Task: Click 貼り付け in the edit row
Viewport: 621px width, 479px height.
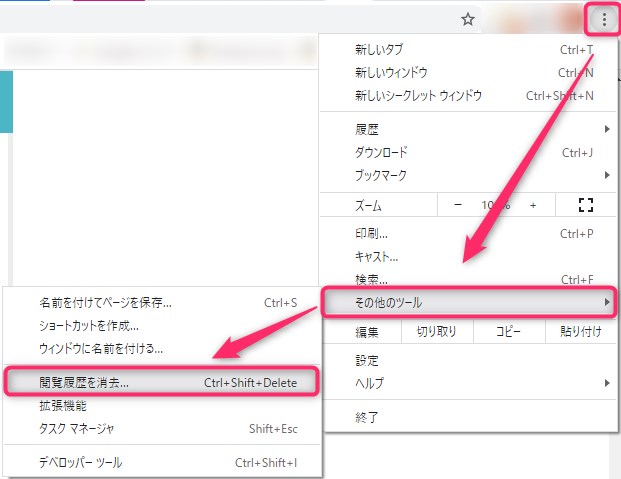Action: [581, 332]
